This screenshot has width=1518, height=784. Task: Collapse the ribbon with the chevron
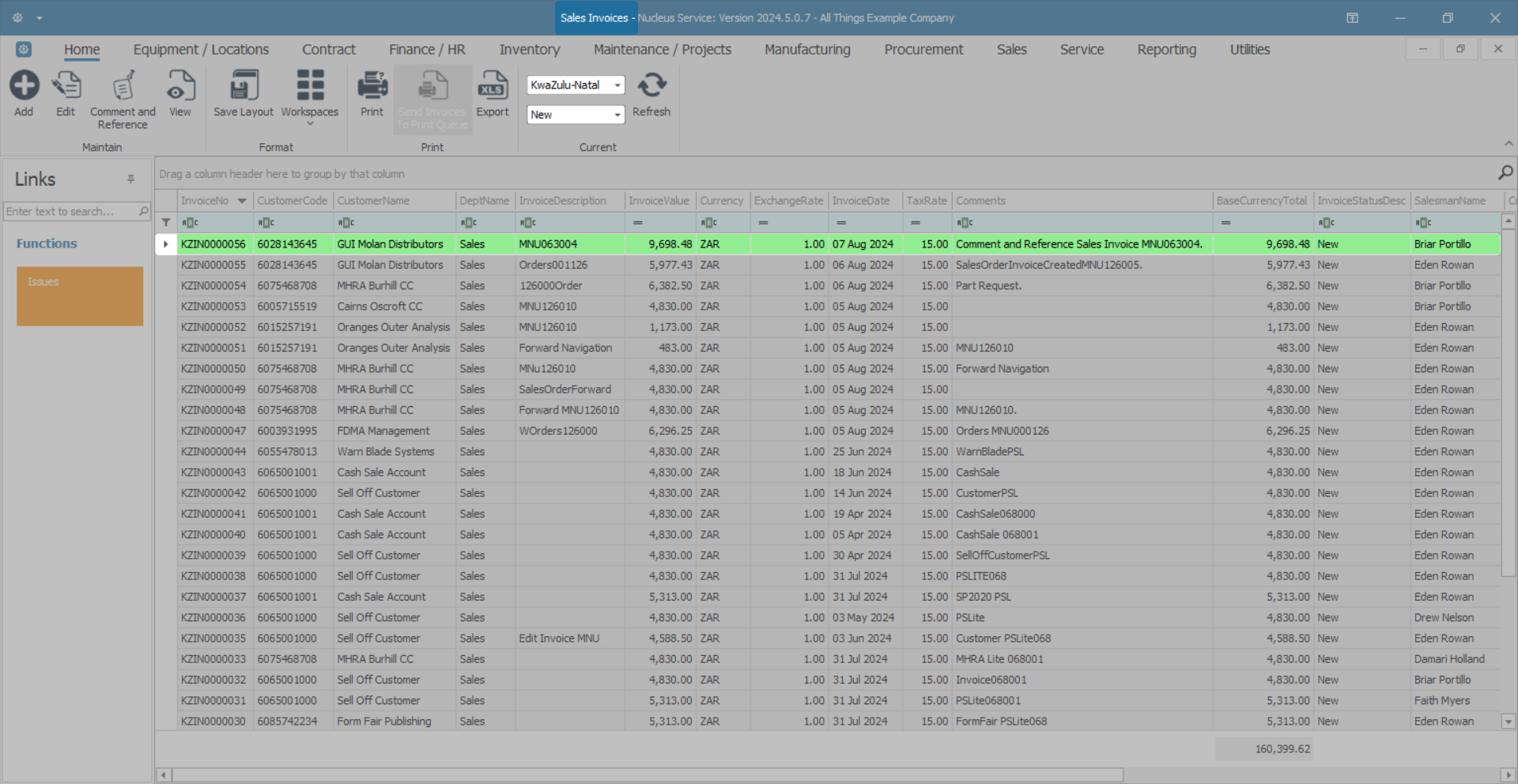point(1509,144)
